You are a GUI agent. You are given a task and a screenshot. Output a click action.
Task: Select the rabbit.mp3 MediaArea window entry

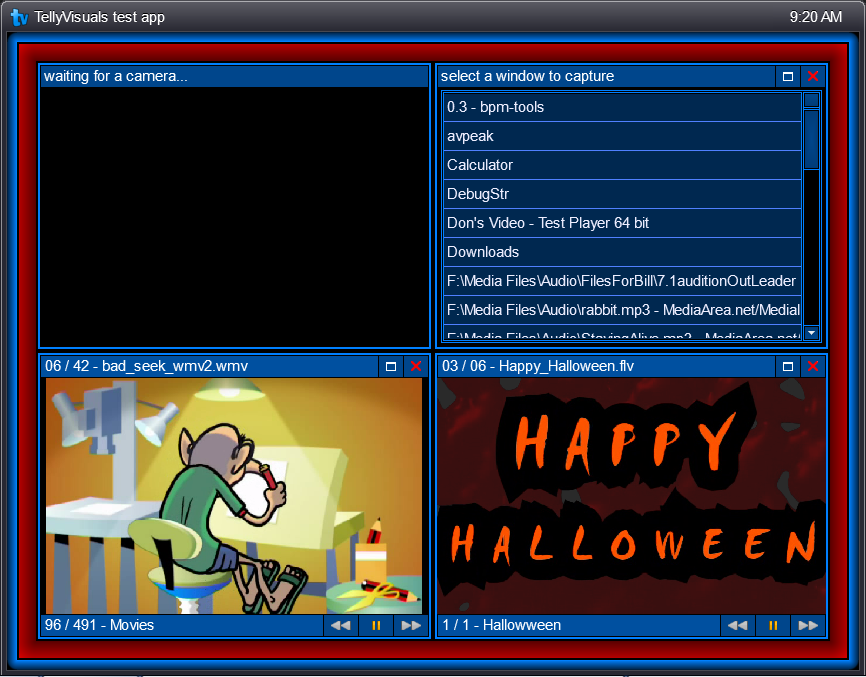(x=622, y=310)
